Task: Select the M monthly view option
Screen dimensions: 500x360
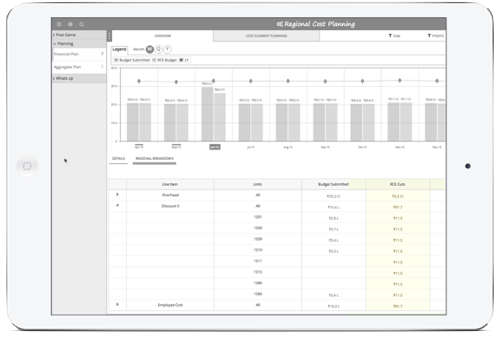Action: [x=150, y=49]
